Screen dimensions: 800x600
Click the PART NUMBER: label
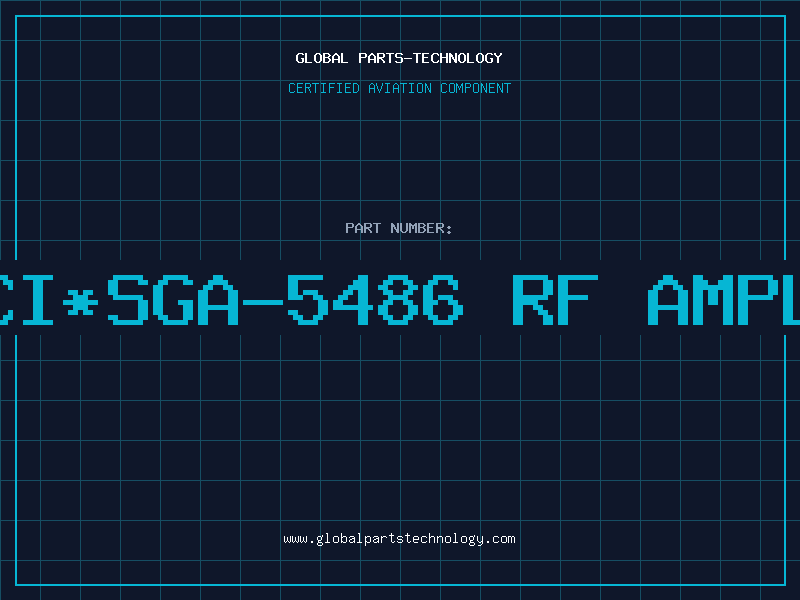[x=398, y=228]
